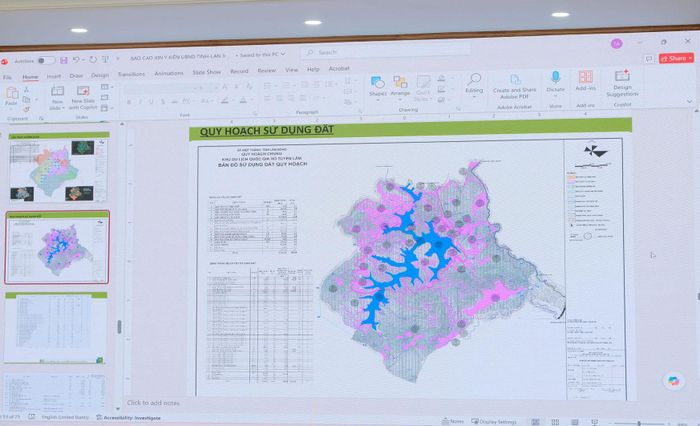Click the New Slide icon

tap(57, 91)
